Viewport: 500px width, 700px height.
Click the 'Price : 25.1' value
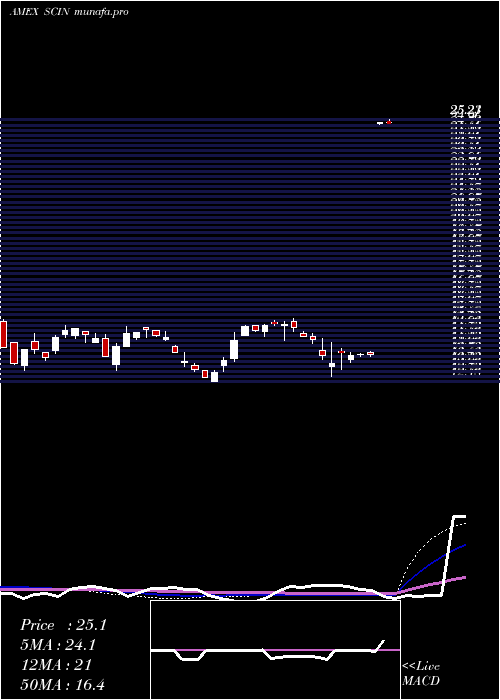pos(63,625)
